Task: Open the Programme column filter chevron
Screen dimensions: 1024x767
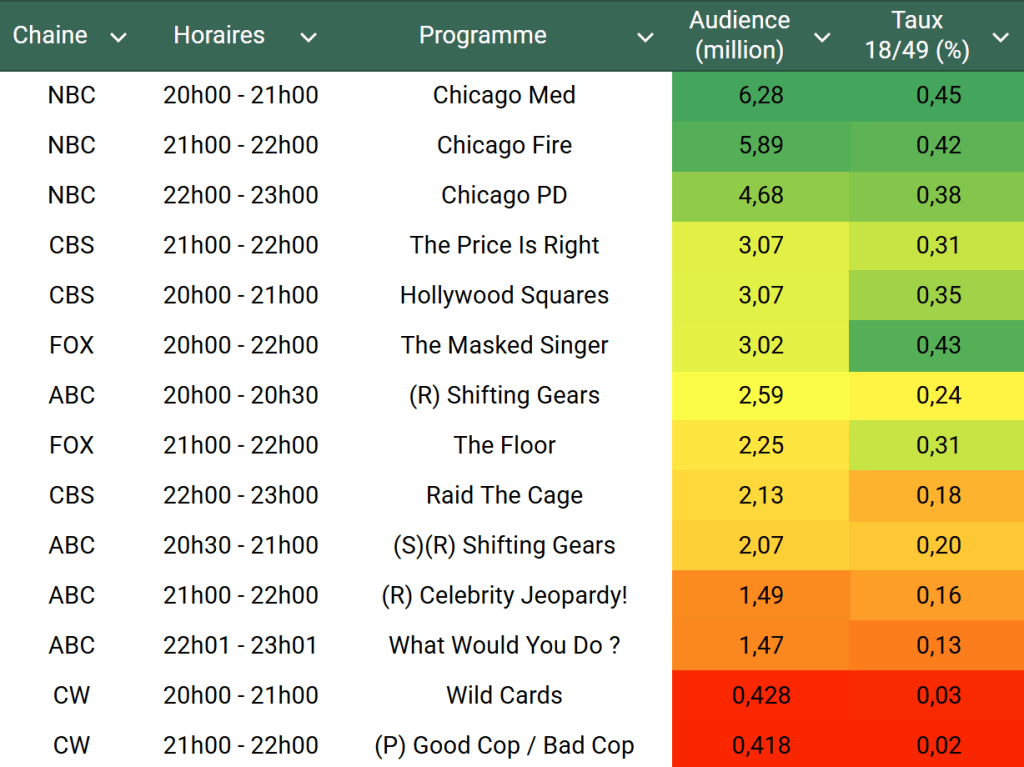Action: pos(645,38)
